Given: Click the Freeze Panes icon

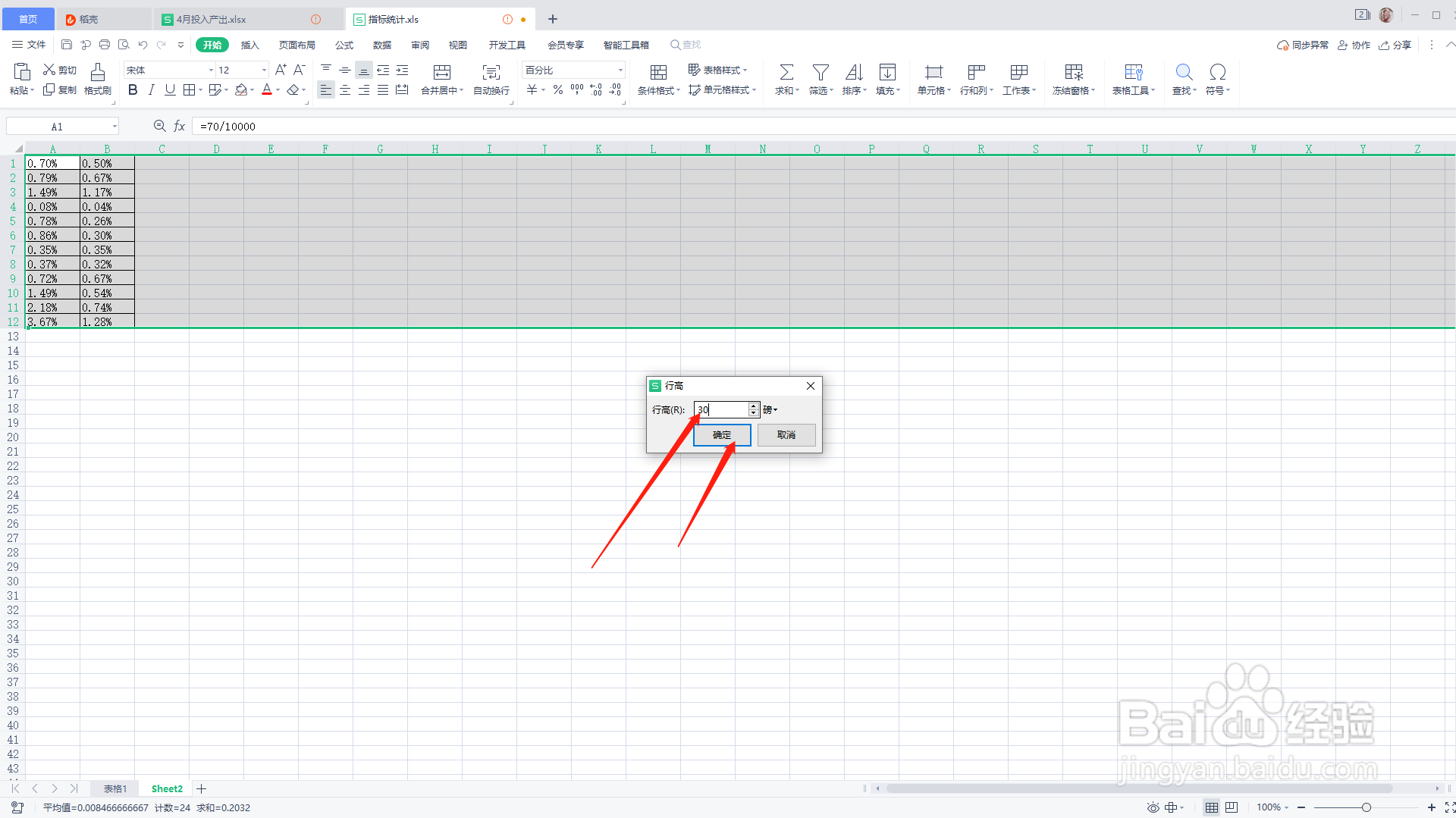Looking at the screenshot, I should (x=1074, y=72).
